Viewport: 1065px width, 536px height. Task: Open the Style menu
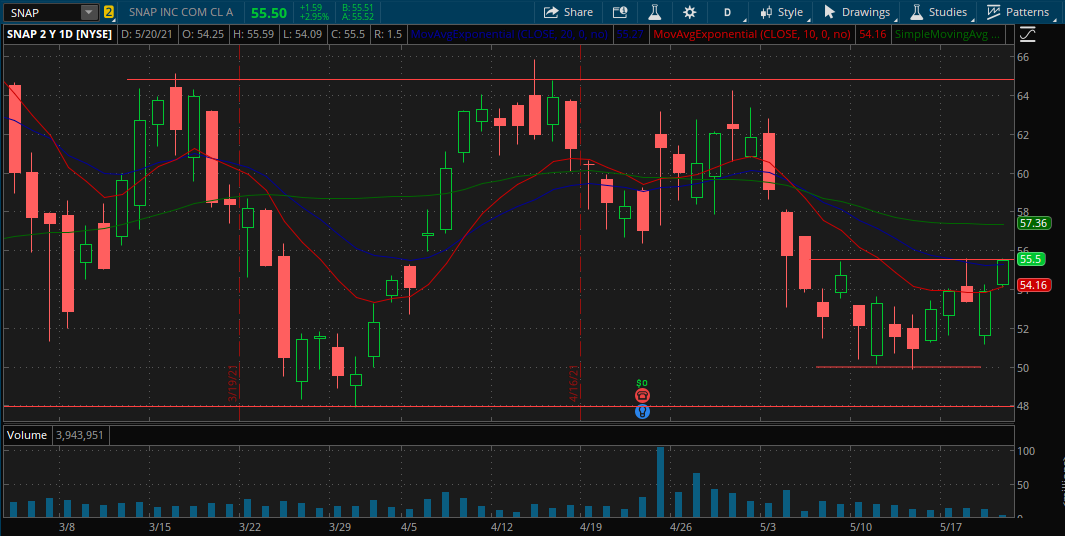point(781,12)
